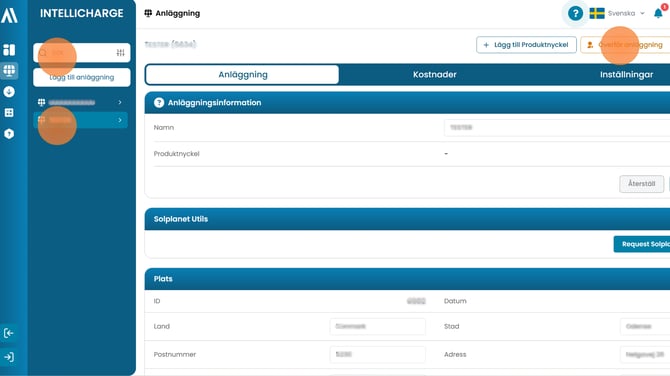Click the Request Solplanet button
The height and width of the screenshot is (376, 670).
click(x=642, y=244)
